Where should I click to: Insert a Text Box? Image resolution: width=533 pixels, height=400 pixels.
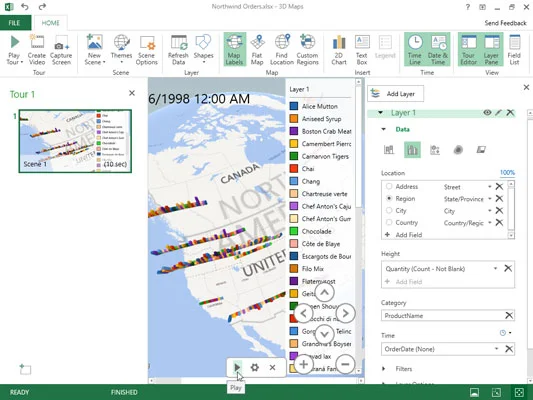pos(362,50)
